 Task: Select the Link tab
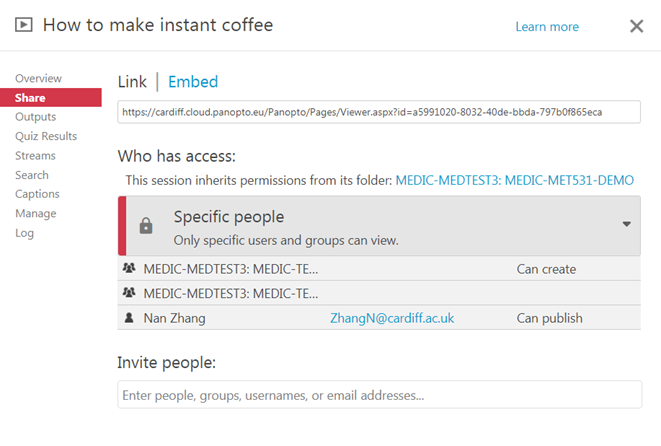132,82
